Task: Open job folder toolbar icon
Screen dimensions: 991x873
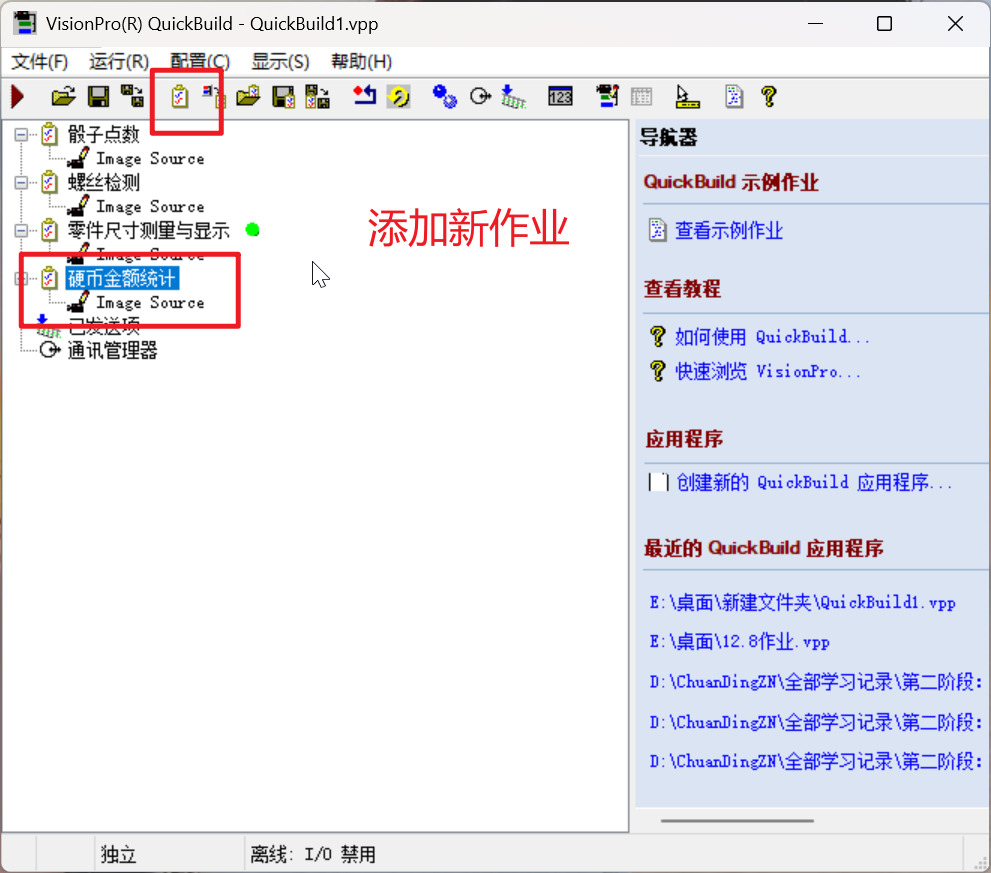Action: (248, 97)
